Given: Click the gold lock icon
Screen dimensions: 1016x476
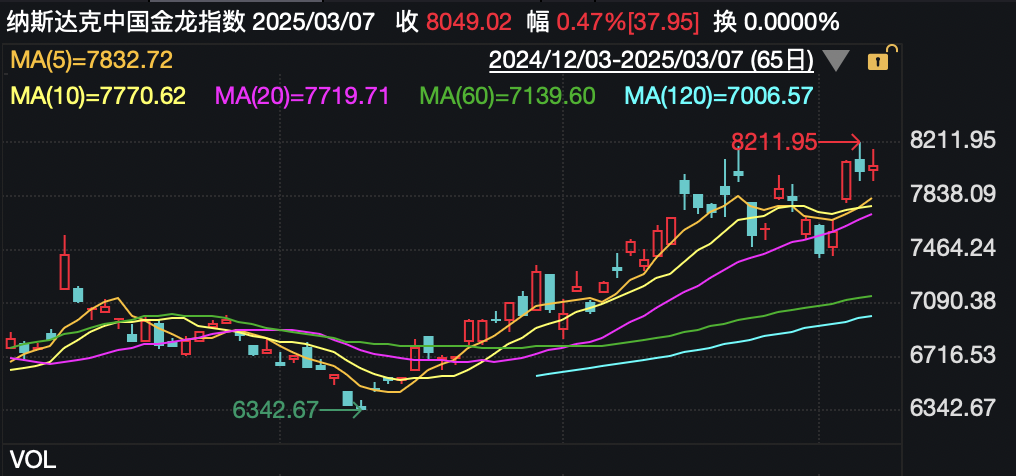Looking at the screenshot, I should (883, 59).
